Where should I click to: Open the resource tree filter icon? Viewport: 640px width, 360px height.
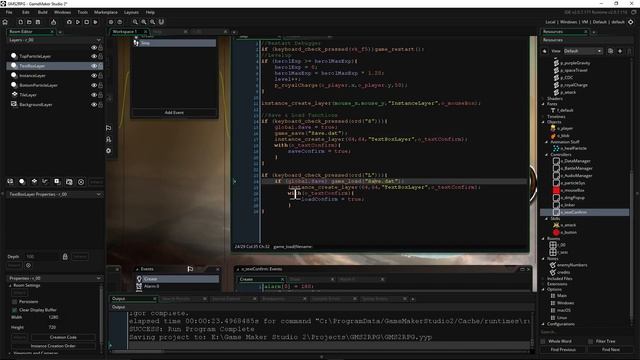click(611, 51)
